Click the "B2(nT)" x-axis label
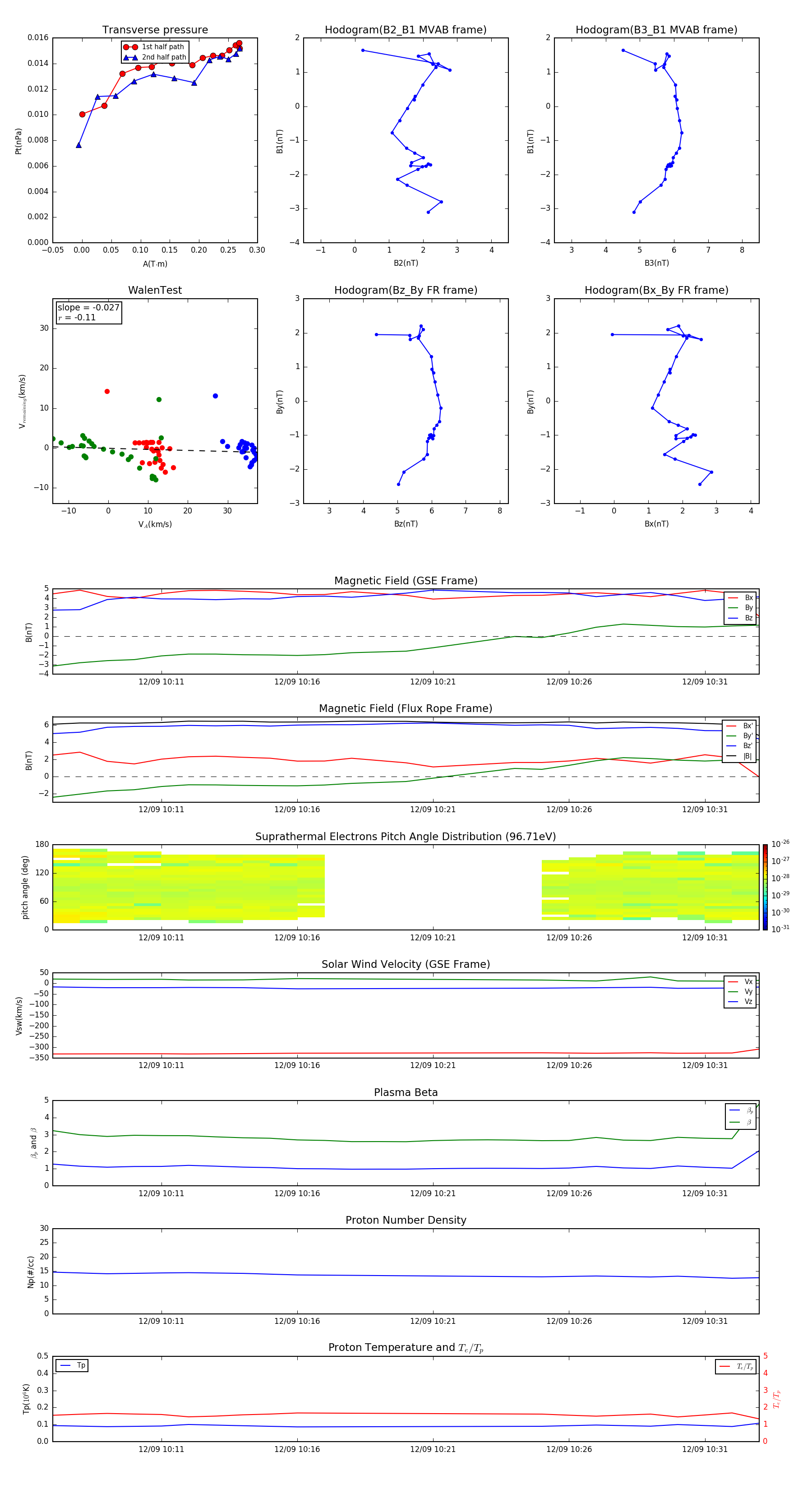 tap(406, 264)
